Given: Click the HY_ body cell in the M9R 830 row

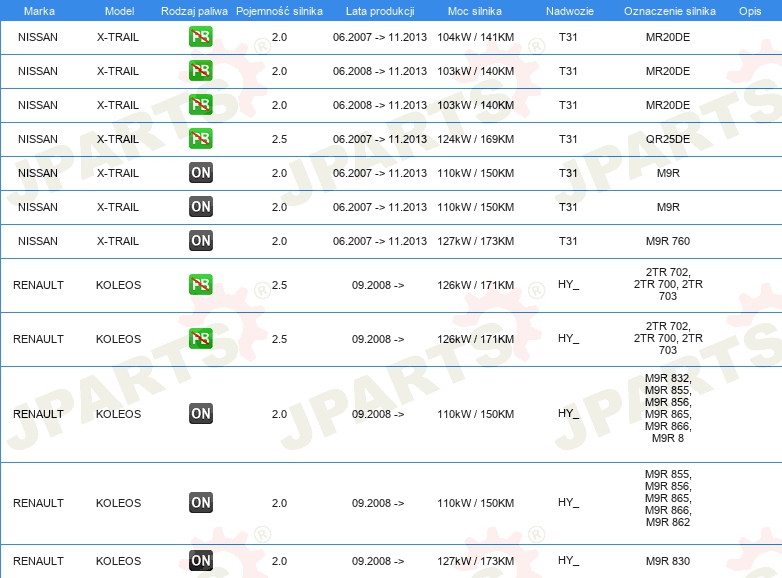Looking at the screenshot, I should click(x=569, y=561).
